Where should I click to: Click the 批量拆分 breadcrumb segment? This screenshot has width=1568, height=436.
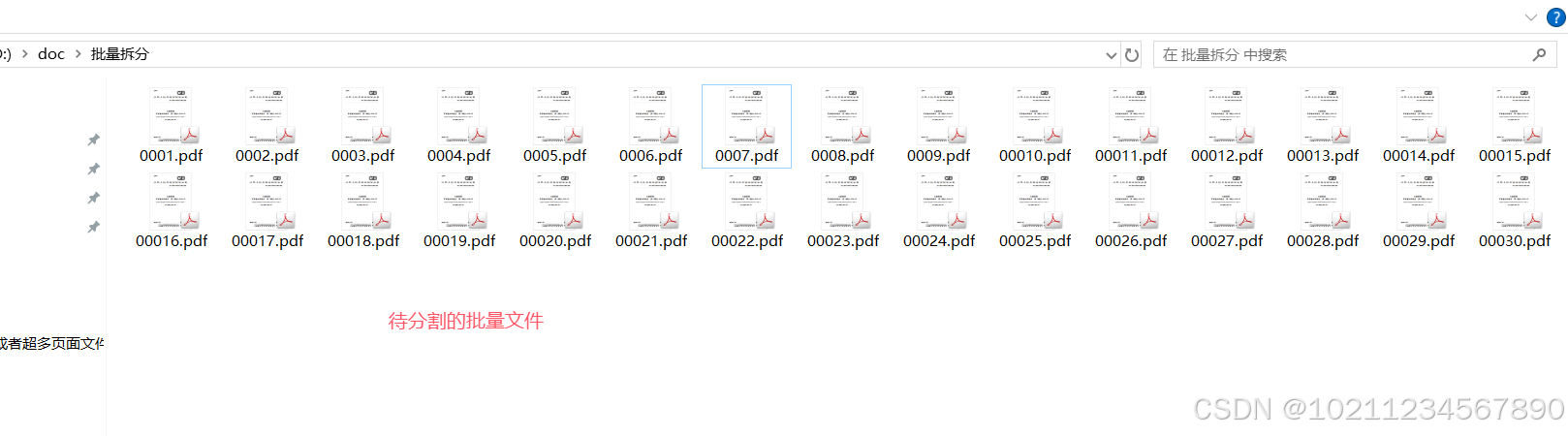click(x=120, y=54)
